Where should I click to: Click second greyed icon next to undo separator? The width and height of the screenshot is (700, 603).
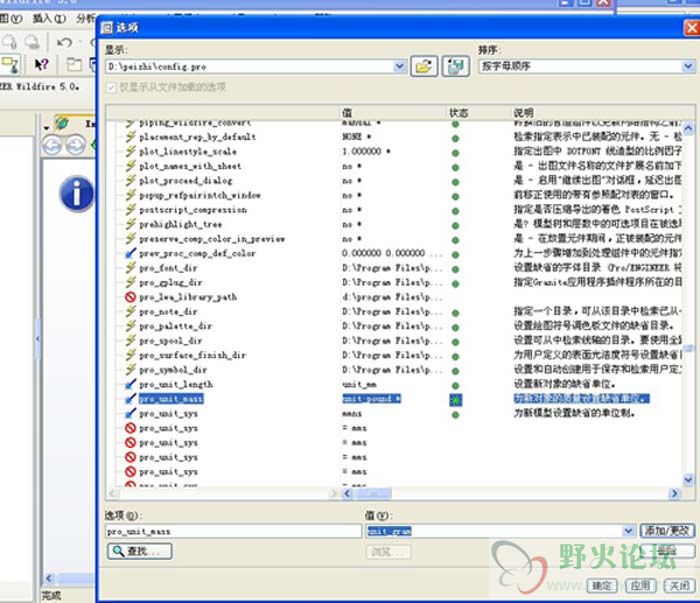pyautogui.click(x=32, y=42)
